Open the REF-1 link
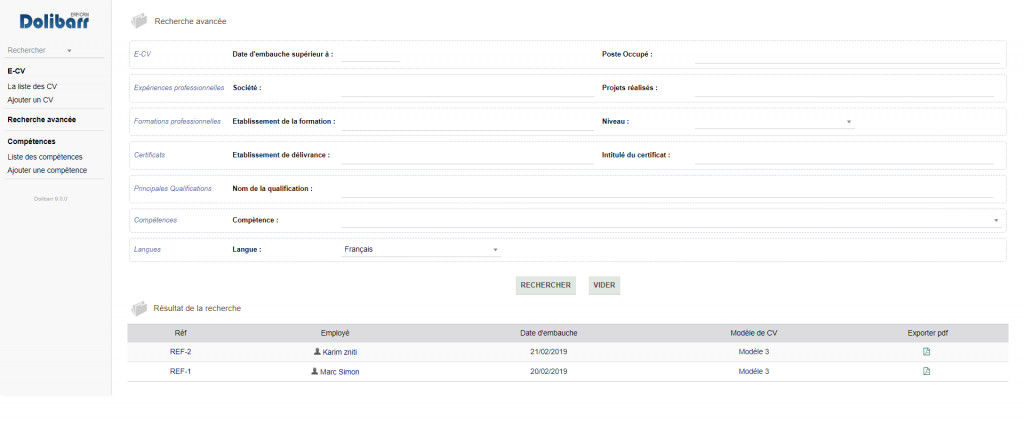This screenshot has width=1024, height=439. pos(180,372)
